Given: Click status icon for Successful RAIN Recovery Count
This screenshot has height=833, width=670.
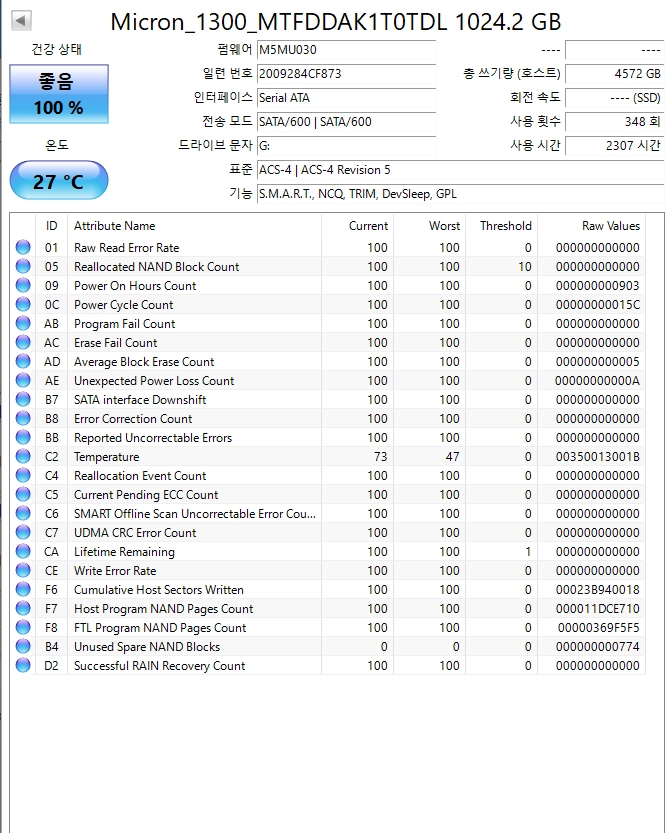Looking at the screenshot, I should click(x=23, y=665).
